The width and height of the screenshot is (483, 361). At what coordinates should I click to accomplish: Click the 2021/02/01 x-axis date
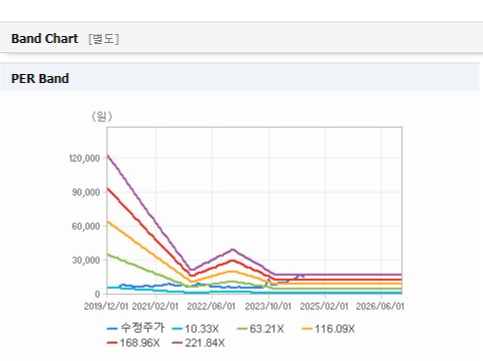[x=155, y=306]
